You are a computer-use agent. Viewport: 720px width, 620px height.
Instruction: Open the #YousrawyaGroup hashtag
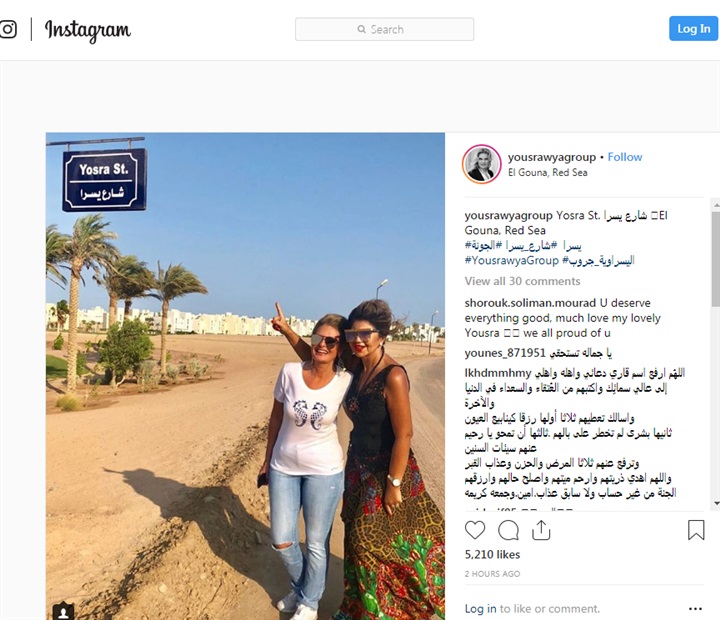[512, 260]
